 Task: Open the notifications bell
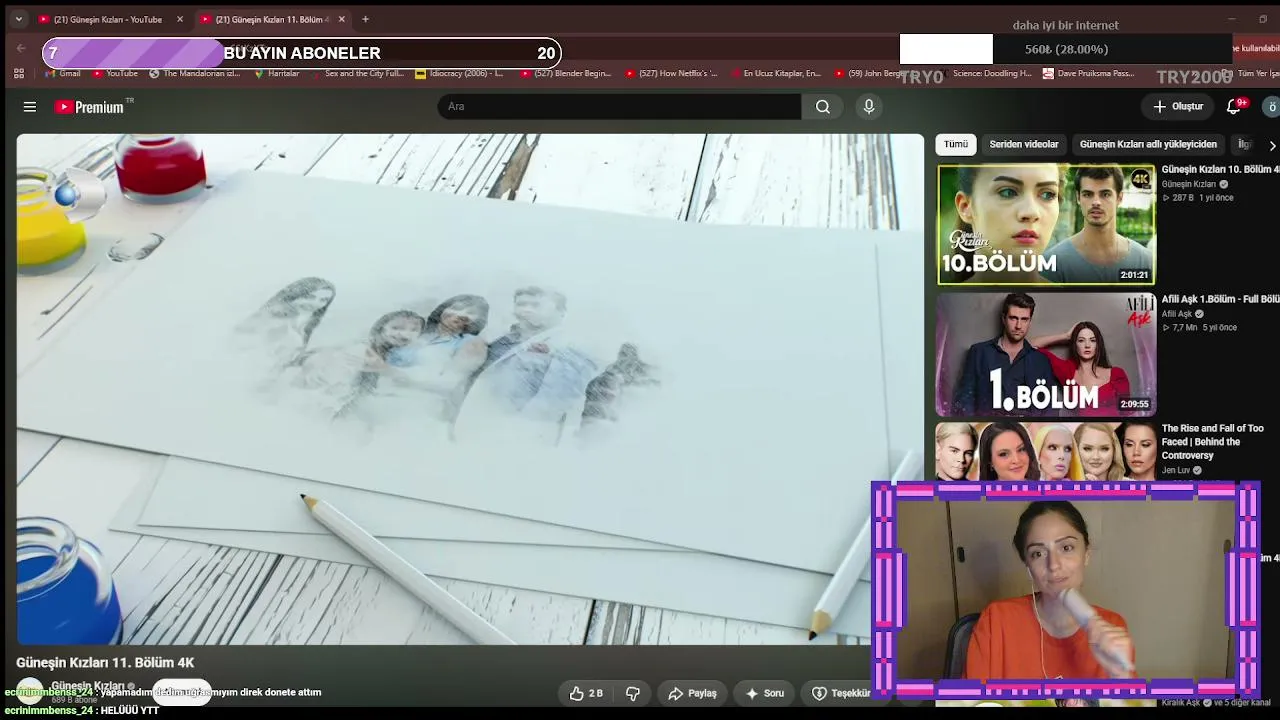click(x=1235, y=107)
